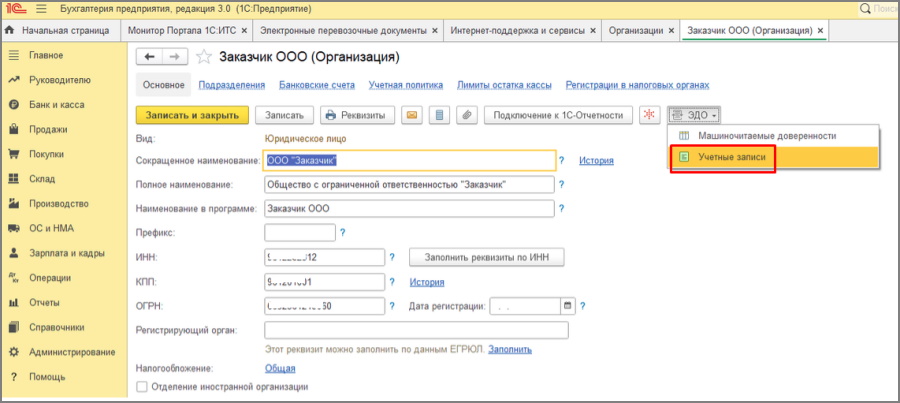
Task: Click the Регистрирующий орган input field
Action: tap(416, 331)
